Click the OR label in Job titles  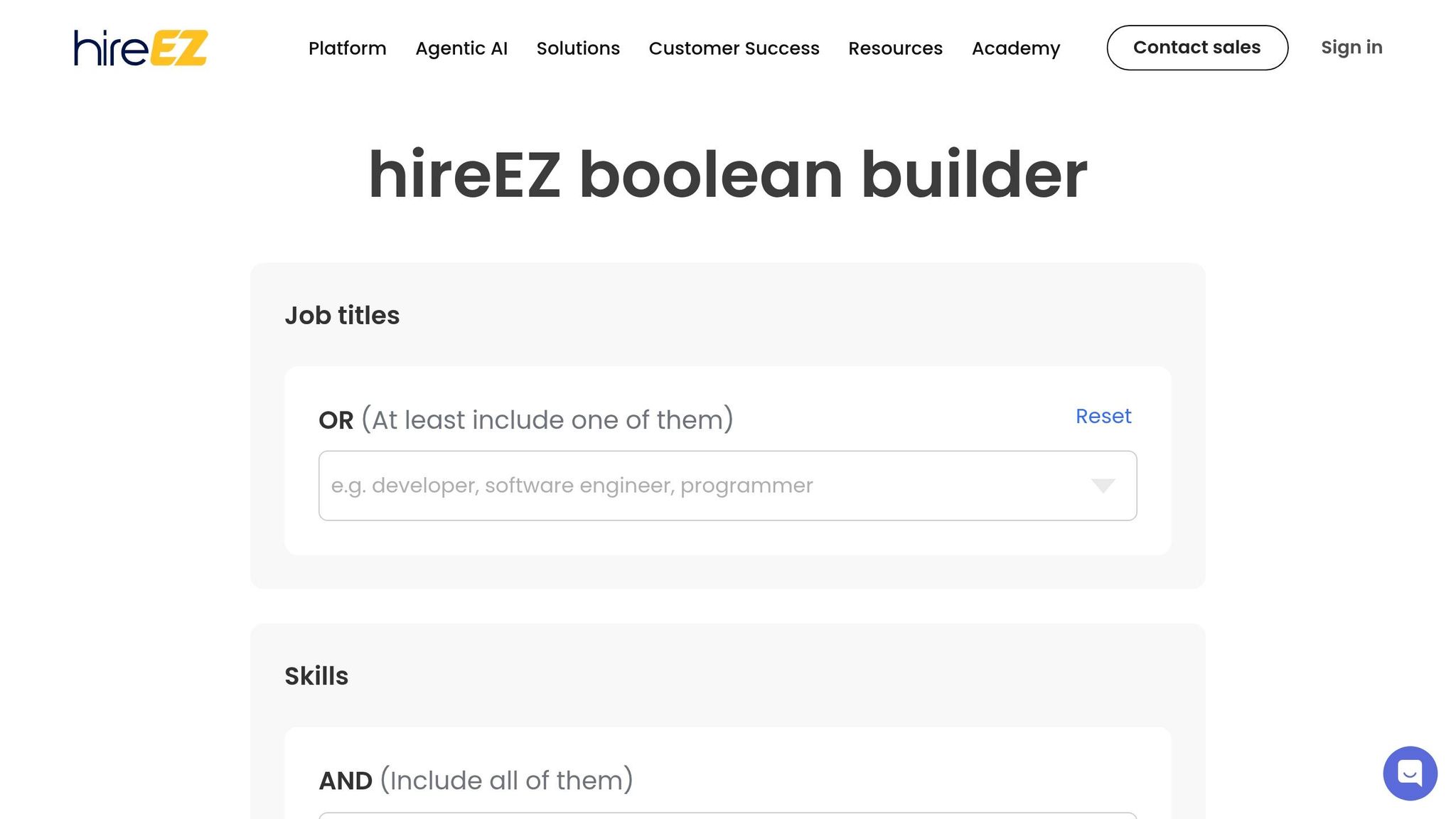tap(335, 419)
